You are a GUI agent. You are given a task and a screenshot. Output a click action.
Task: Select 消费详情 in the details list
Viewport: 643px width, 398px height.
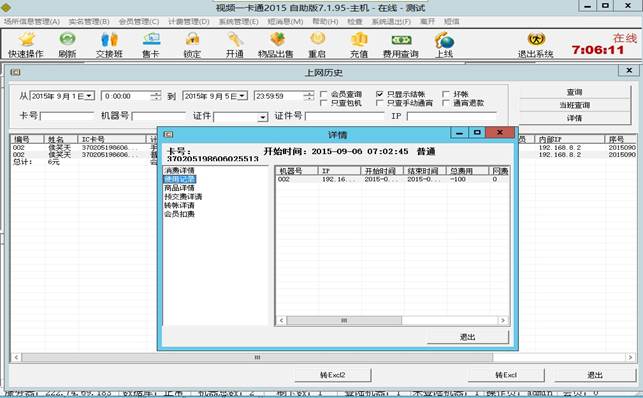pos(179,170)
